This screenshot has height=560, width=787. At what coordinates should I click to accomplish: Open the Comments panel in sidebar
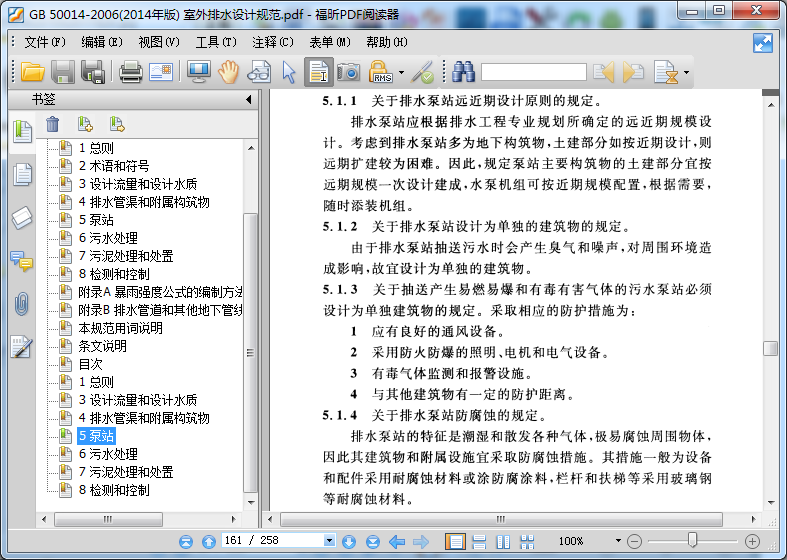22,261
